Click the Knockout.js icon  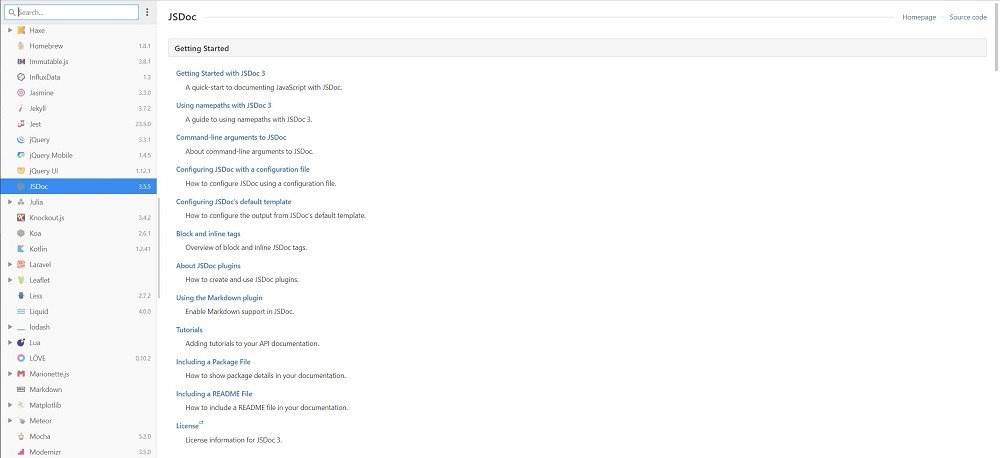(21, 218)
